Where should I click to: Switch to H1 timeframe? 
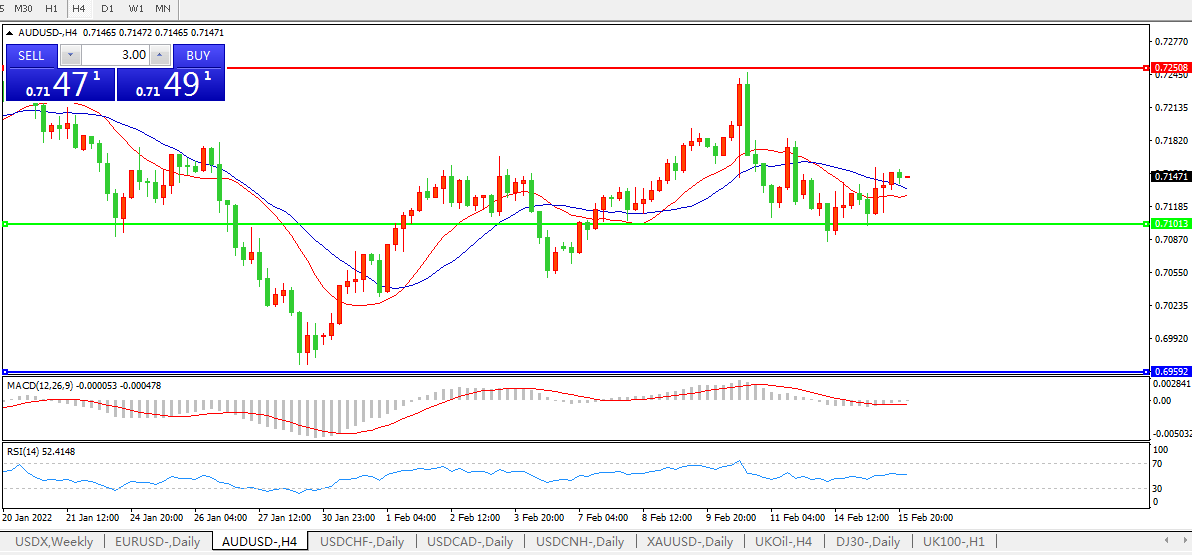[x=52, y=8]
